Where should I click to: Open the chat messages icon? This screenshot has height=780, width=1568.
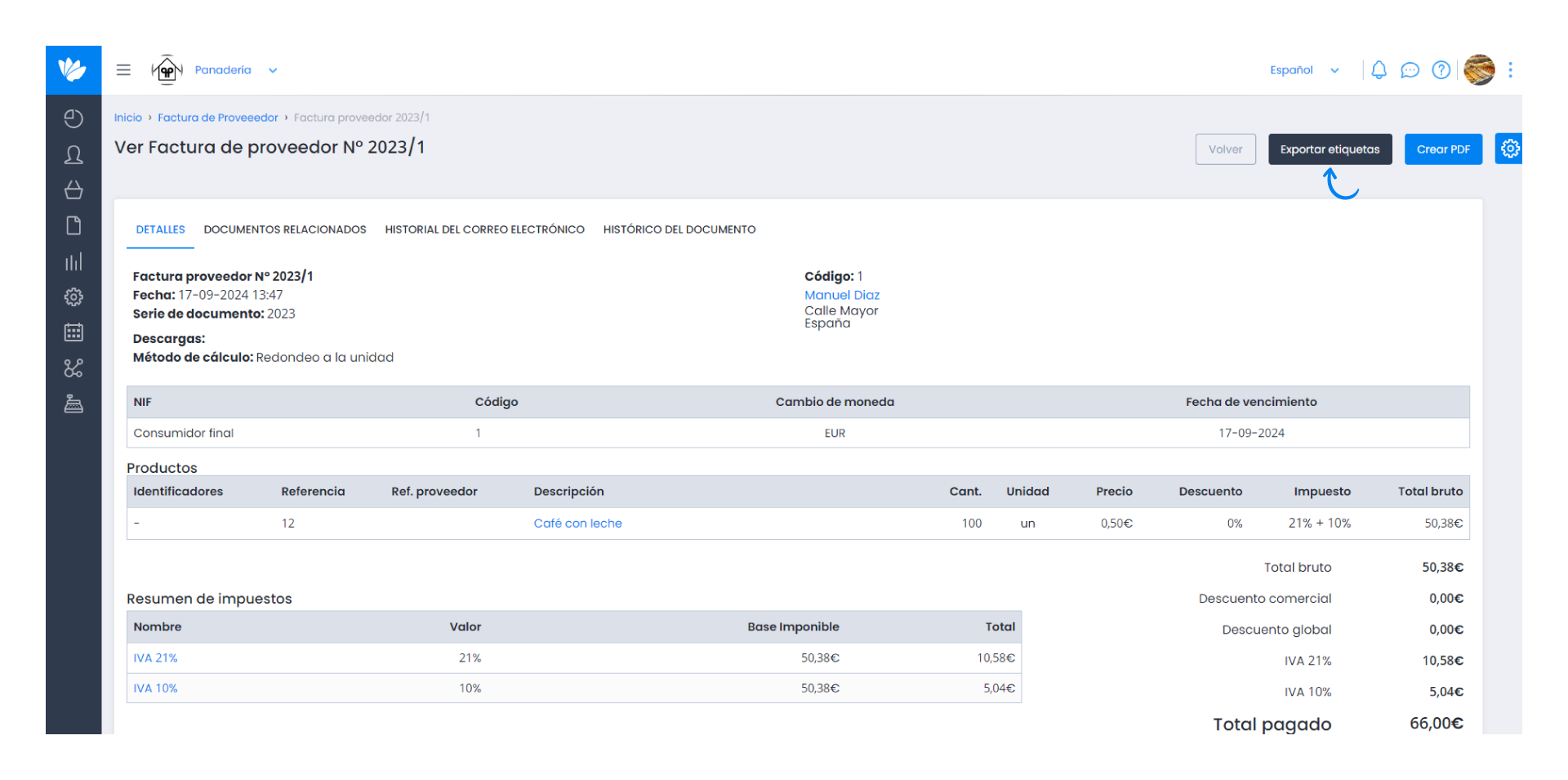tap(1410, 70)
